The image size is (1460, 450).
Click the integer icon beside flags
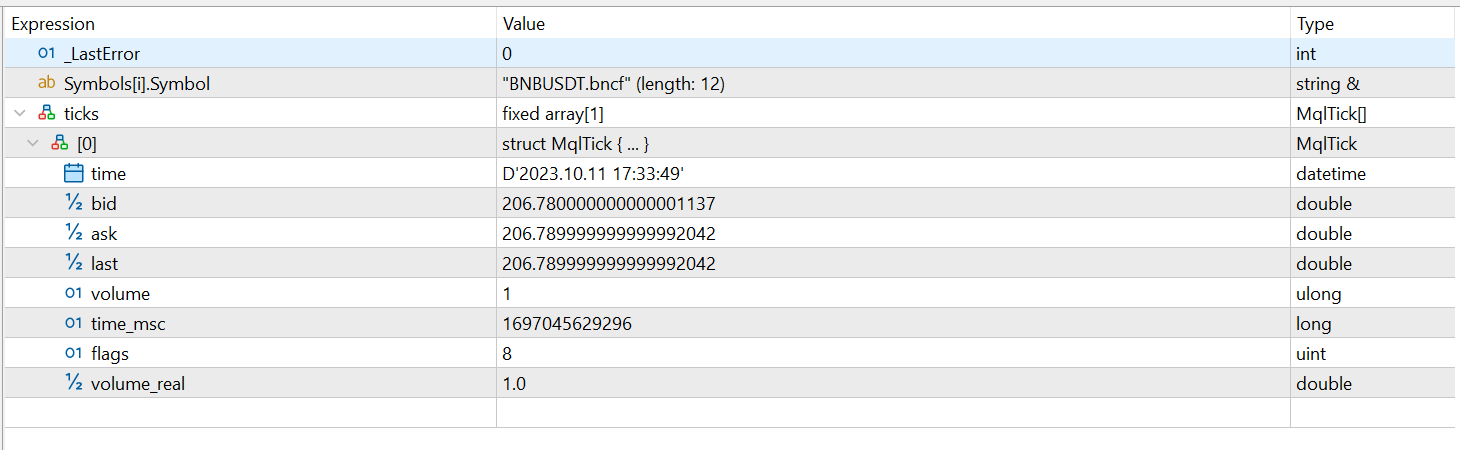(73, 354)
